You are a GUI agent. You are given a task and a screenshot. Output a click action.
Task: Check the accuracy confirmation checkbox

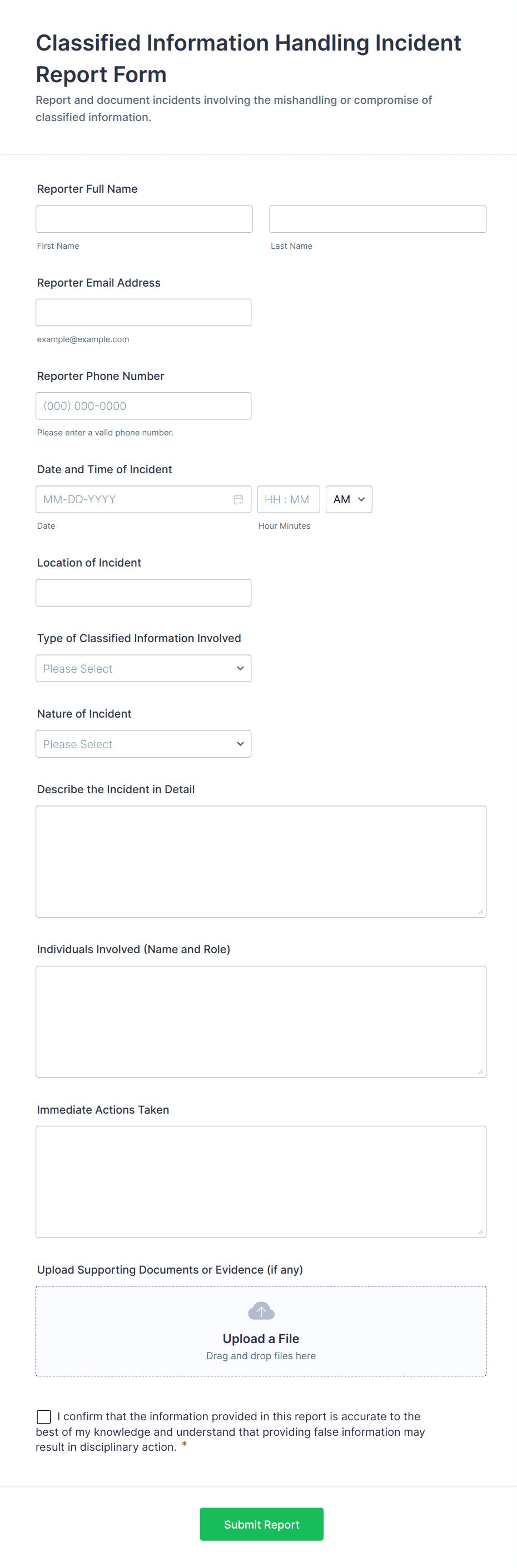pos(44,1416)
